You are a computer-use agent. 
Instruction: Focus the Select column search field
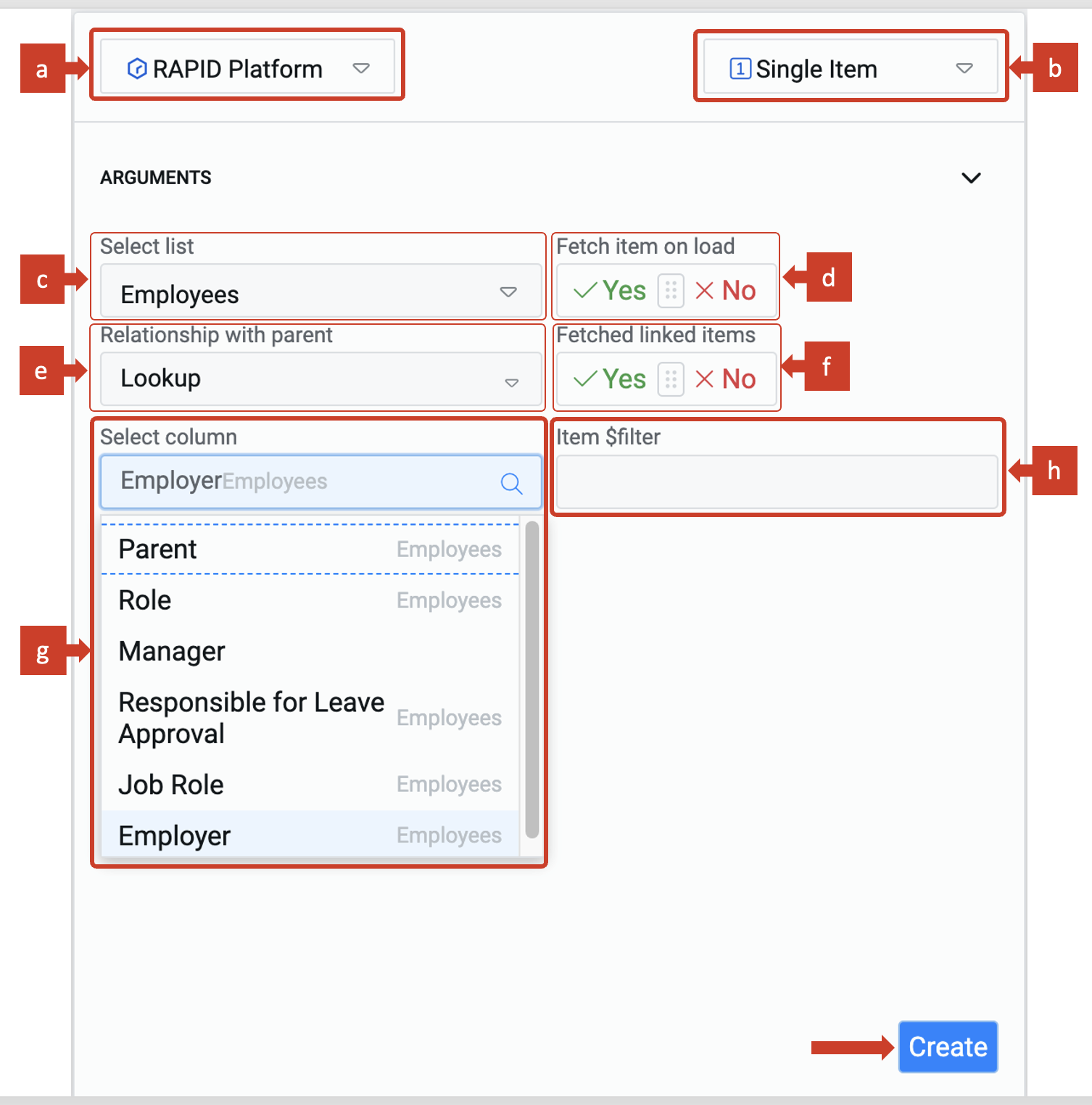tap(320, 481)
